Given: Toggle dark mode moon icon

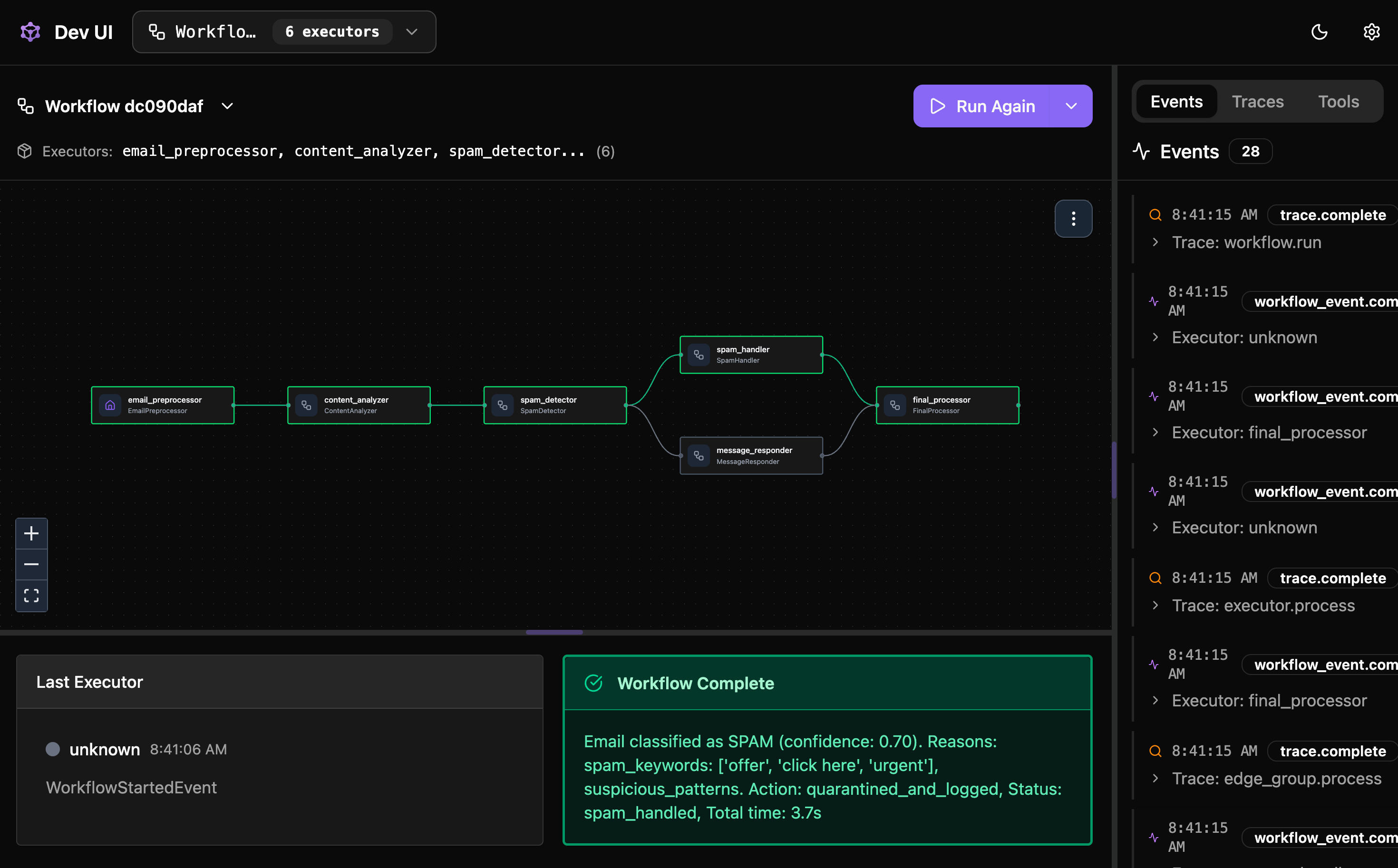Looking at the screenshot, I should (x=1319, y=31).
